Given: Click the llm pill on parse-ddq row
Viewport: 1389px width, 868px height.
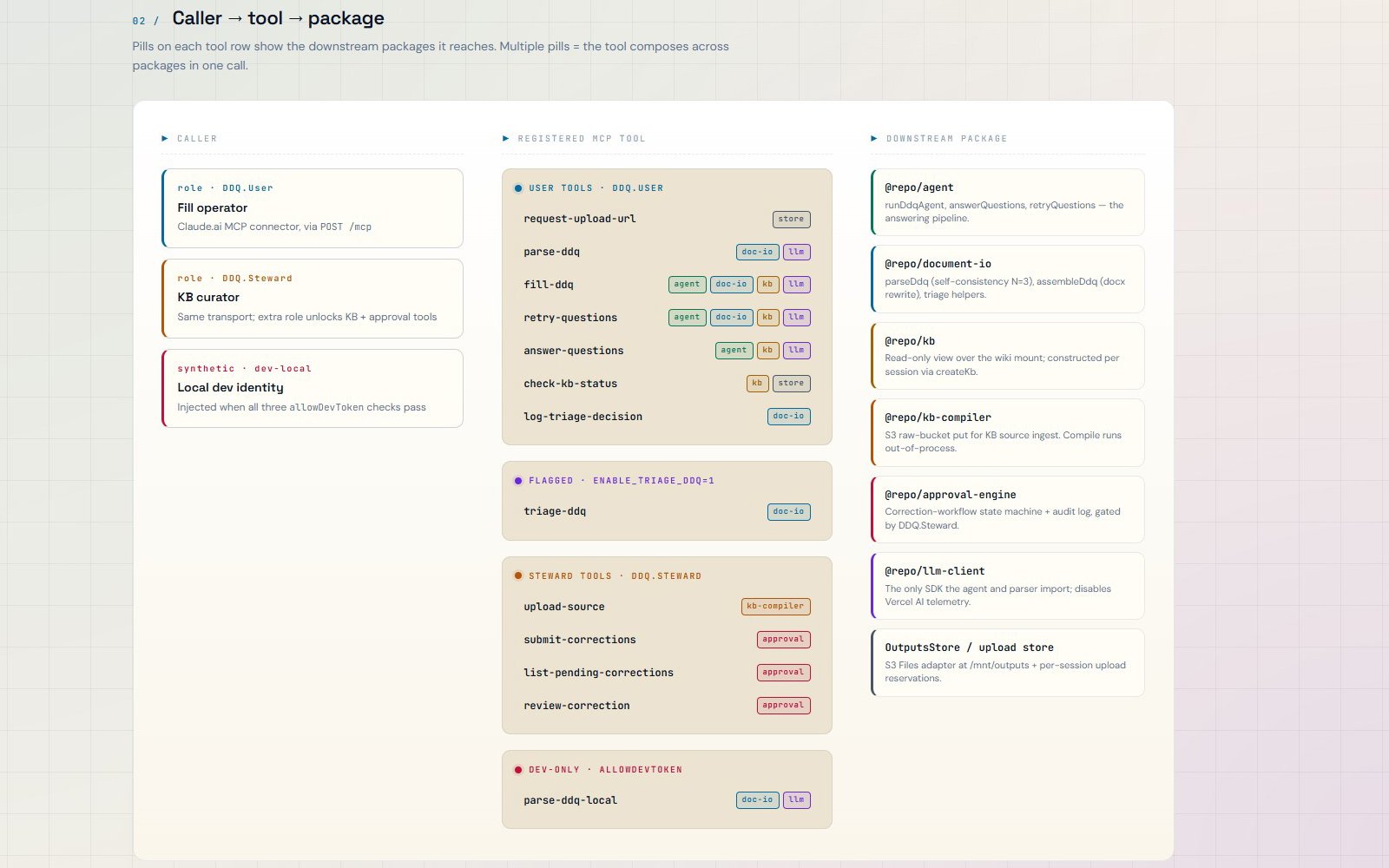Looking at the screenshot, I should tap(796, 253).
